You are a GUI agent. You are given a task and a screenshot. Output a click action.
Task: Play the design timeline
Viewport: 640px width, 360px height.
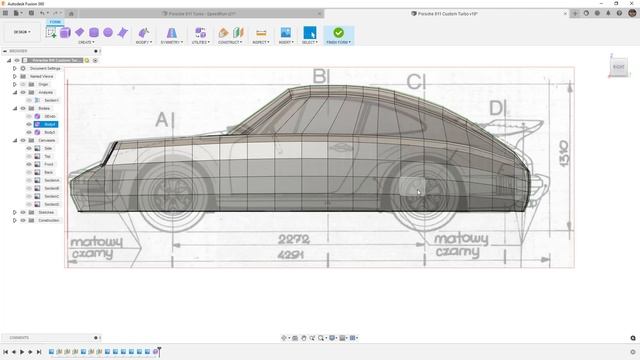[22, 352]
